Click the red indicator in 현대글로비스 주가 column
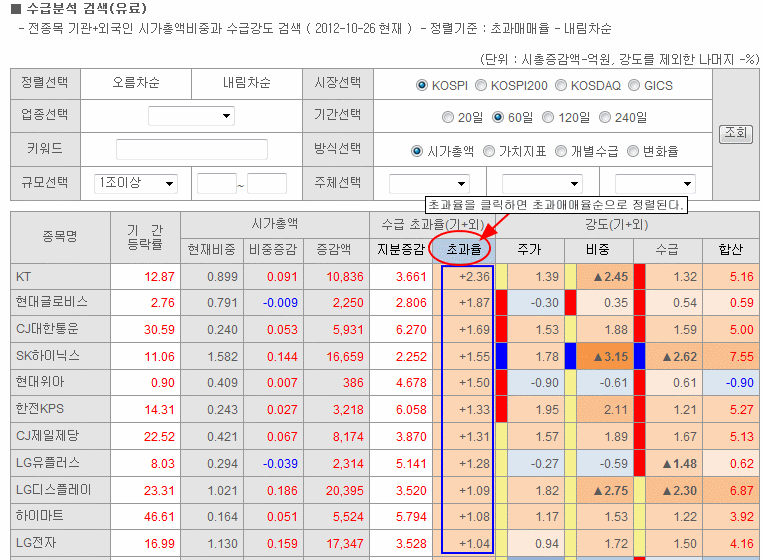763x560 pixels. tap(501, 303)
